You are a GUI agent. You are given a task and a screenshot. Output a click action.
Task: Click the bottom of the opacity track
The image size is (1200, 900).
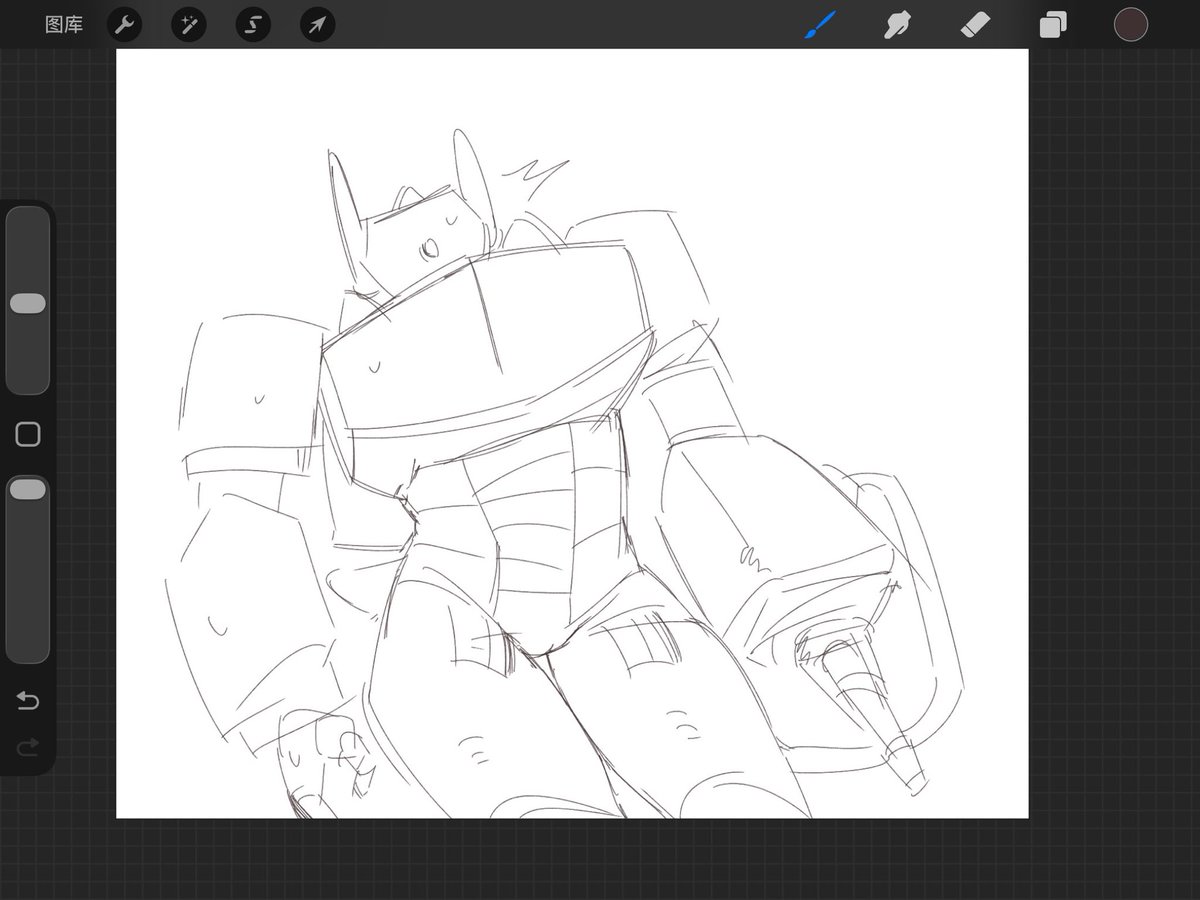[28, 652]
